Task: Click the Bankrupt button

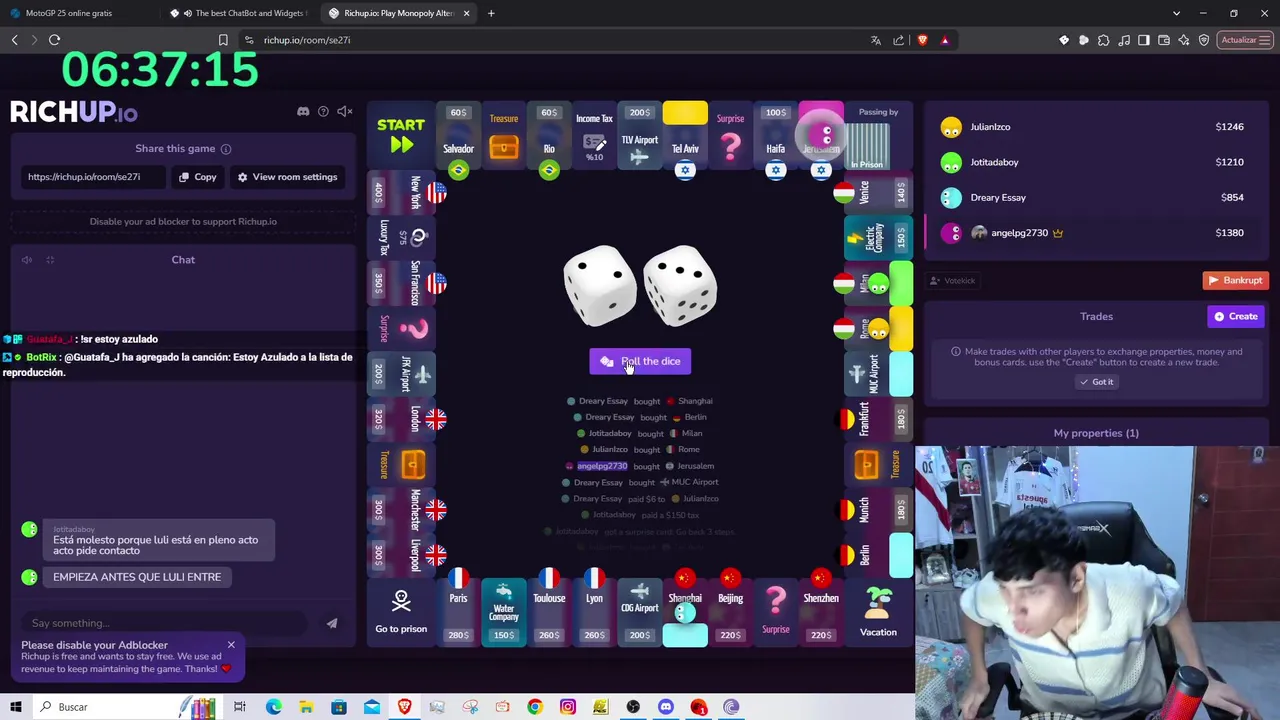Action: pos(1236,280)
